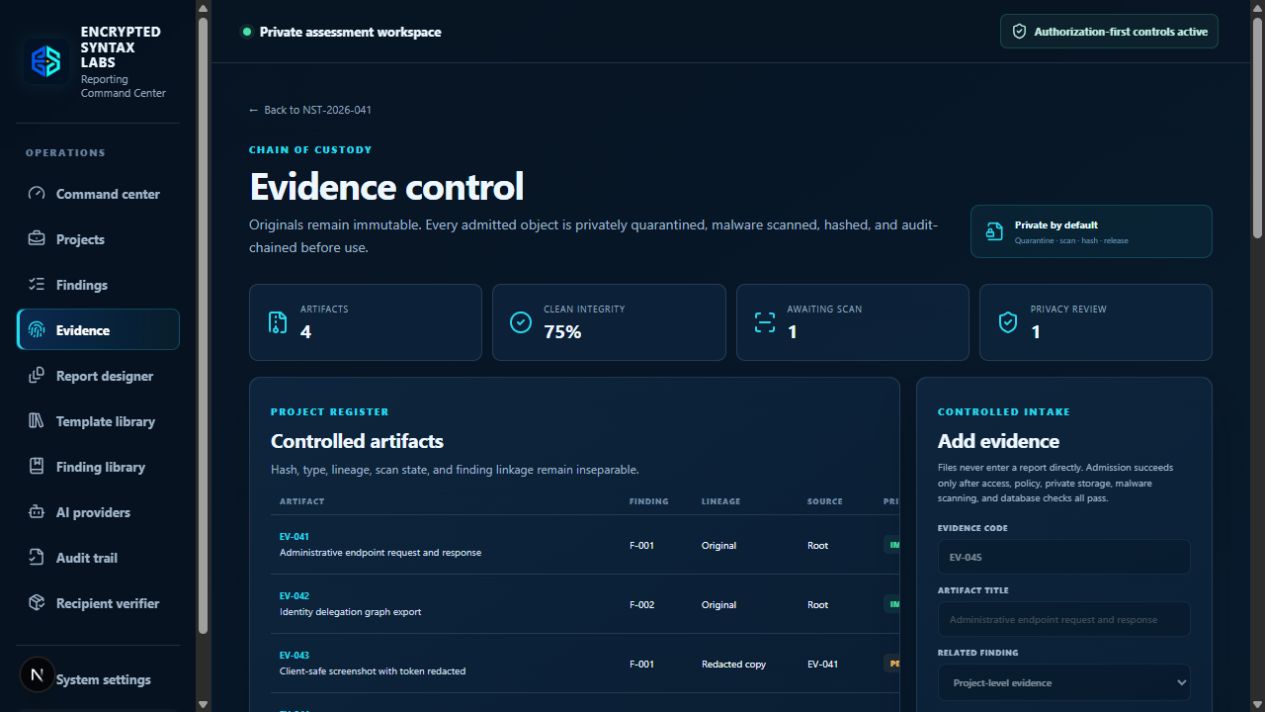Click the Private by default card
The width and height of the screenshot is (1265, 712).
(1091, 232)
